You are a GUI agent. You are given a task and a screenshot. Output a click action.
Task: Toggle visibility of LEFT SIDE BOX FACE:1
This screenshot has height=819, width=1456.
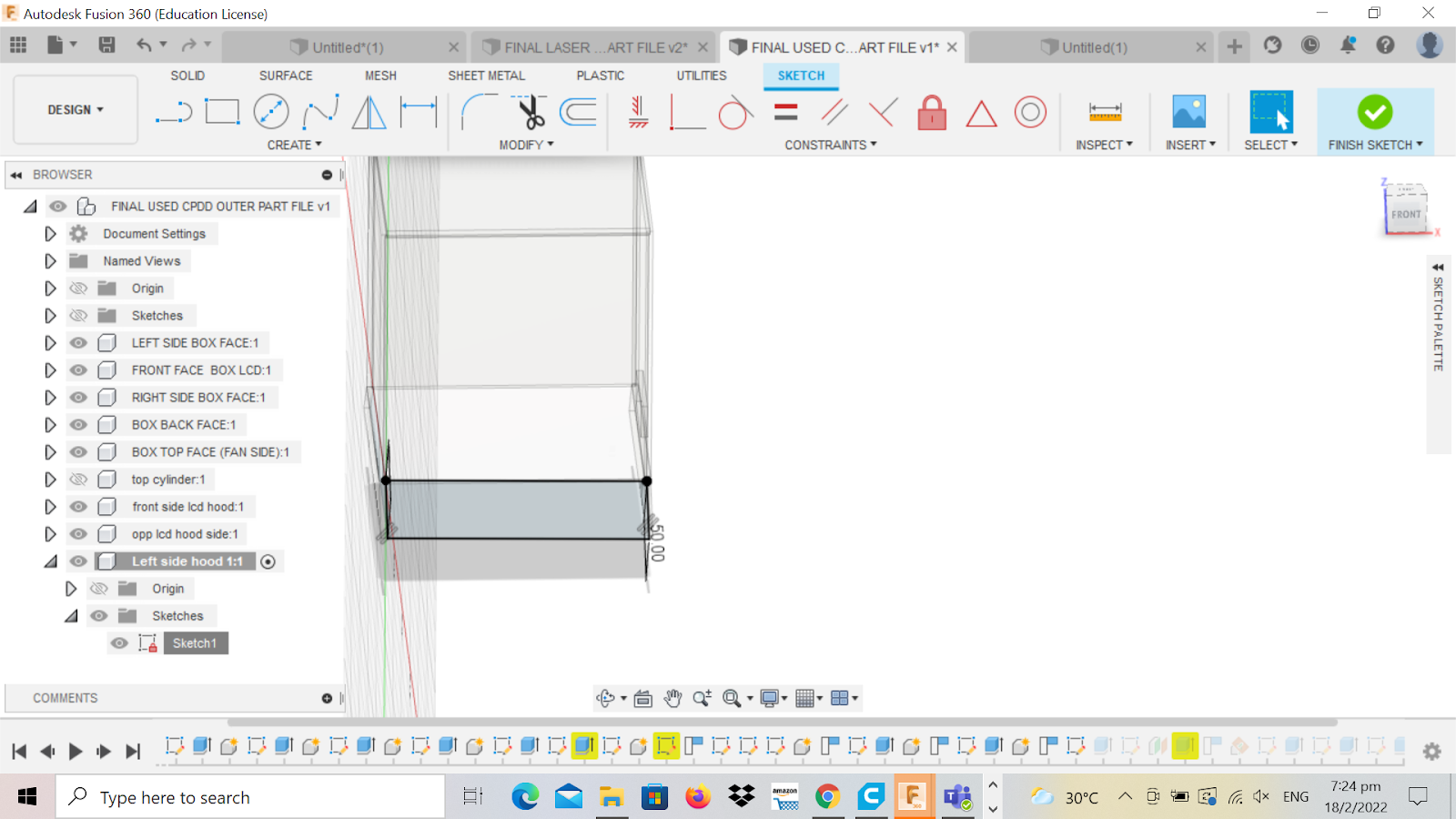coord(79,343)
